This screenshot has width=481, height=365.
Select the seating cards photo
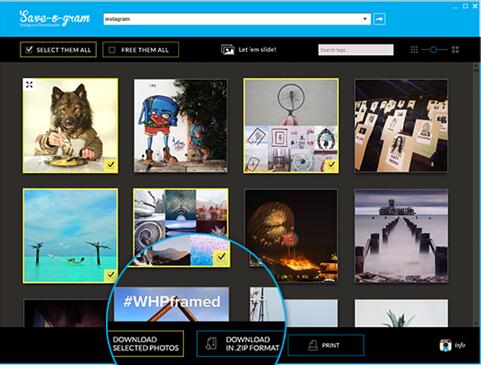pos(401,126)
